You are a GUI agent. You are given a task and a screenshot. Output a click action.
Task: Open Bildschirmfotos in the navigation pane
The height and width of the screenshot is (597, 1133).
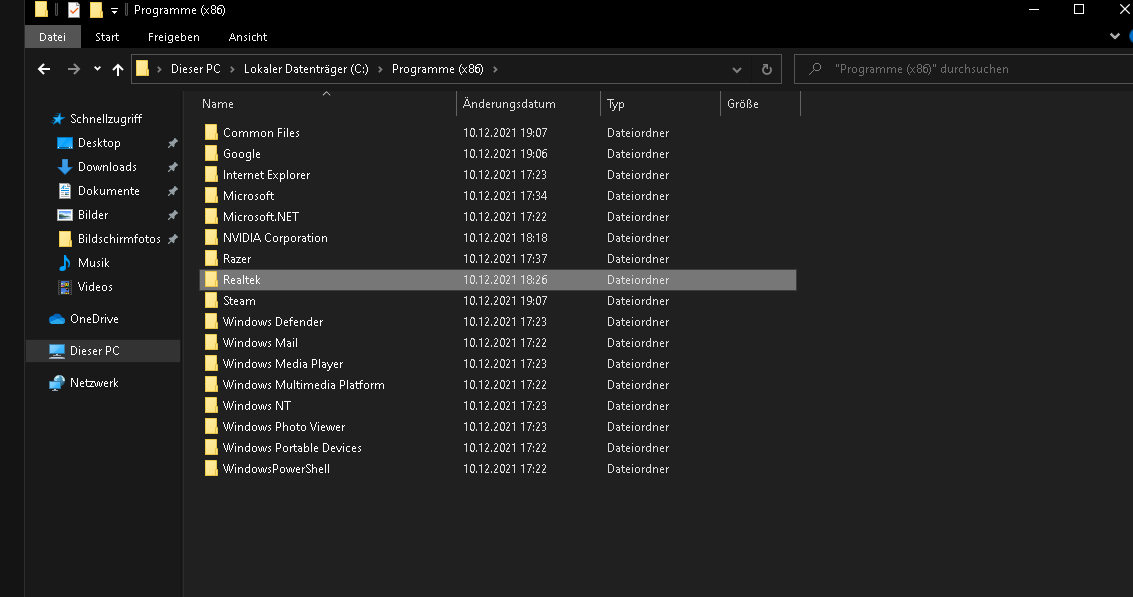[119, 239]
